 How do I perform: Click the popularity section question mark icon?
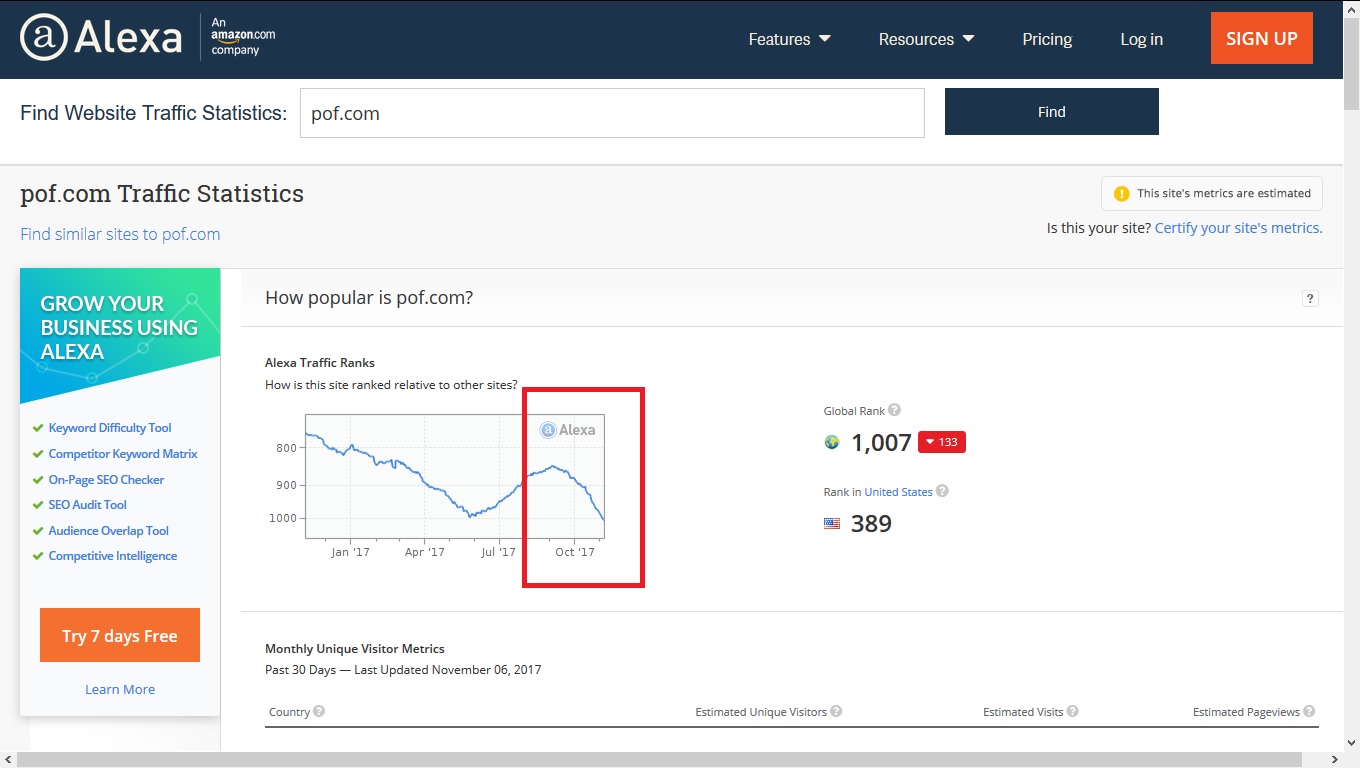coord(1310,298)
